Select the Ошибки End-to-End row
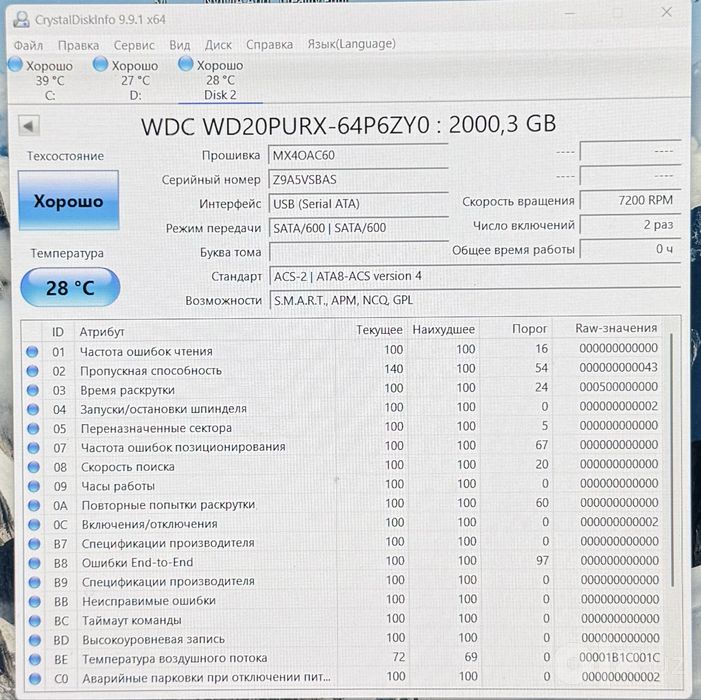This screenshot has height=700, width=701. [x=343, y=562]
